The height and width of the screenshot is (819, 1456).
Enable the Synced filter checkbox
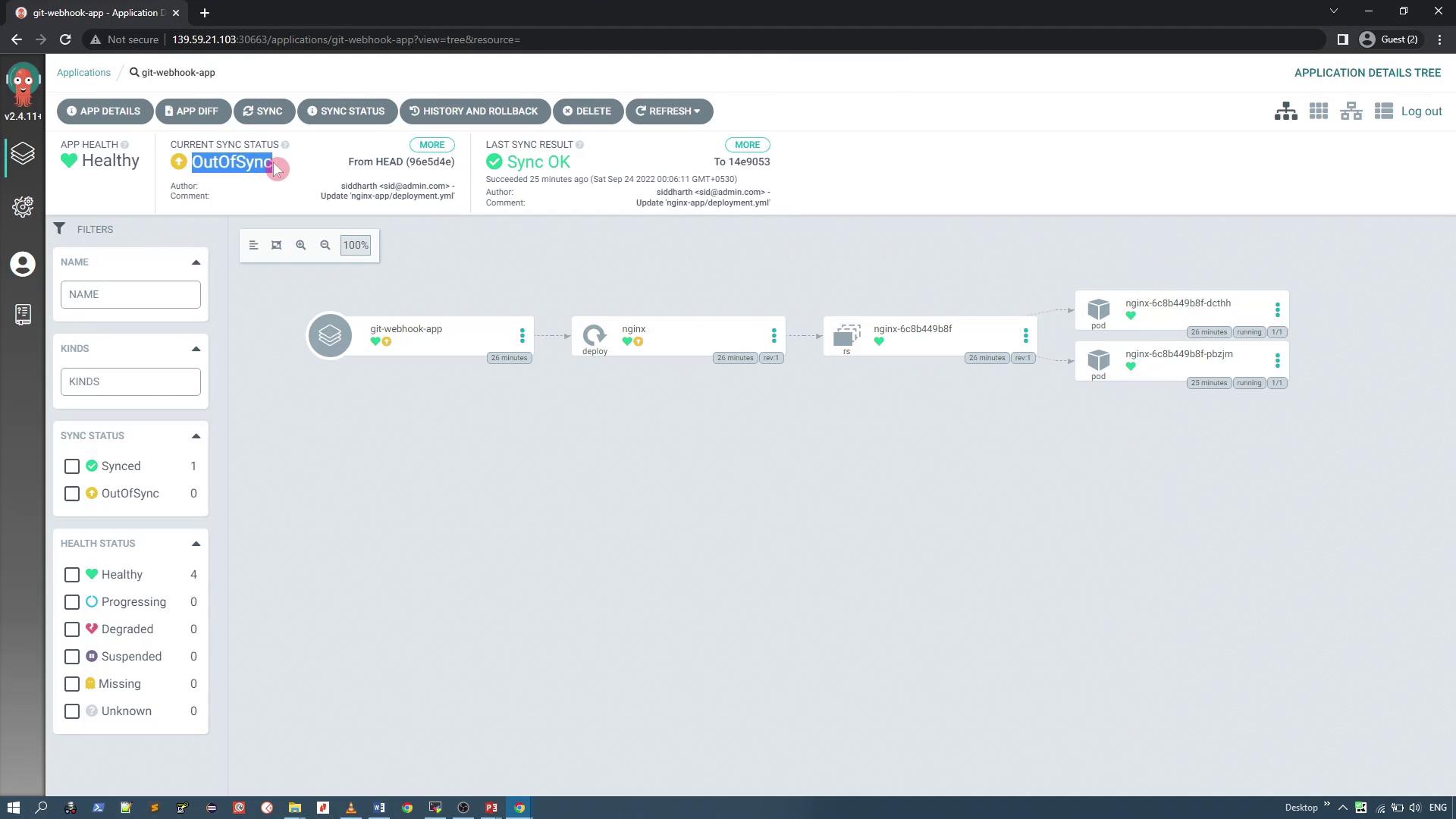click(72, 466)
